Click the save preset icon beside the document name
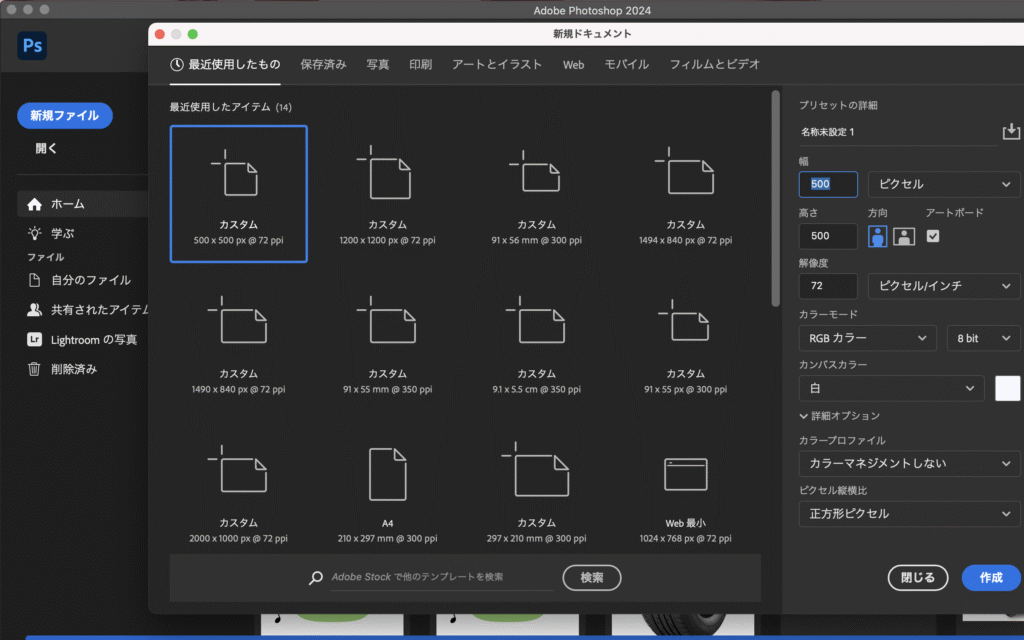The width and height of the screenshot is (1024, 640). (x=1011, y=132)
